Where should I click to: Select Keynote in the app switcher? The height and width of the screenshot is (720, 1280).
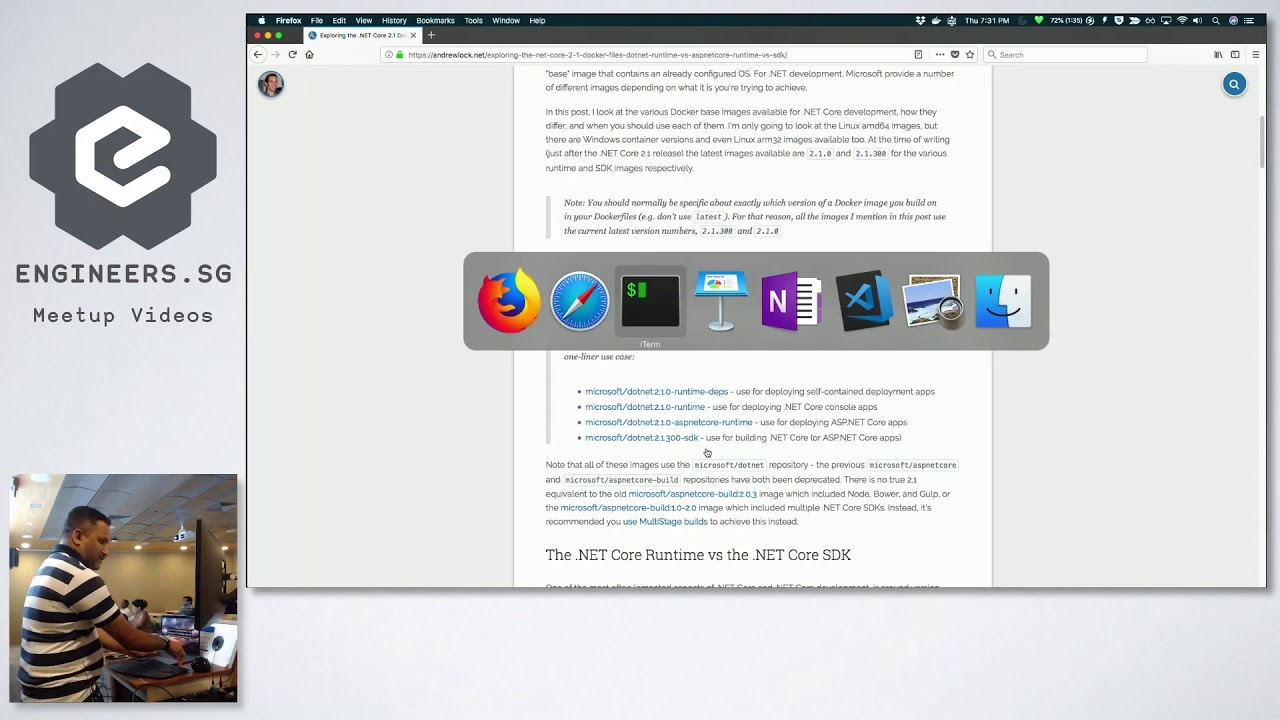(x=721, y=301)
